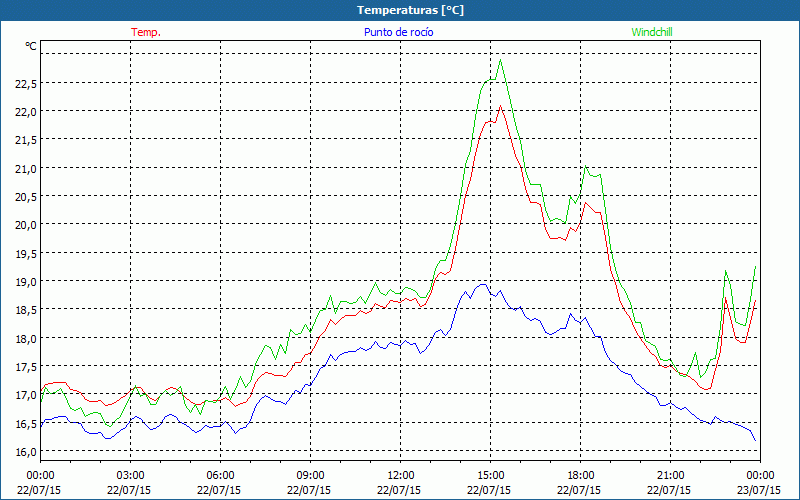Click the 21,5 y-axis value
This screenshot has height=500, width=800.
click(x=26, y=141)
